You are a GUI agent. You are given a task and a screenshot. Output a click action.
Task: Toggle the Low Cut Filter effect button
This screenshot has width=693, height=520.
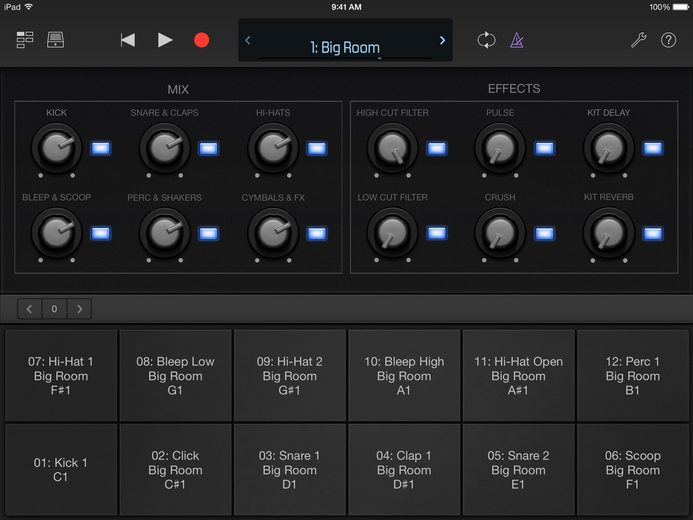pos(437,233)
